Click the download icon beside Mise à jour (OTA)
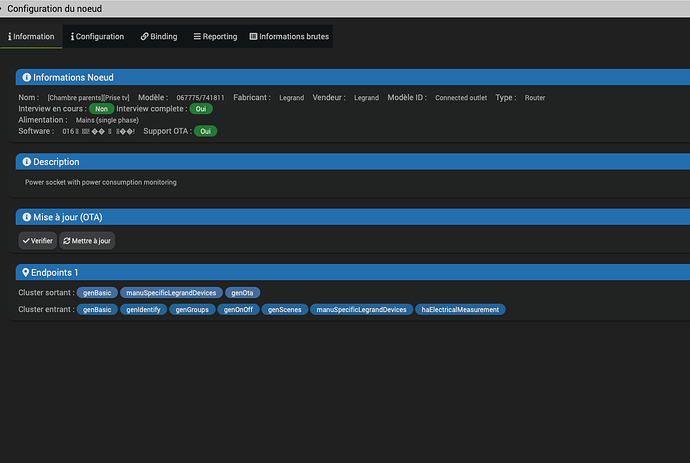The height and width of the screenshot is (463, 690). tap(25, 217)
